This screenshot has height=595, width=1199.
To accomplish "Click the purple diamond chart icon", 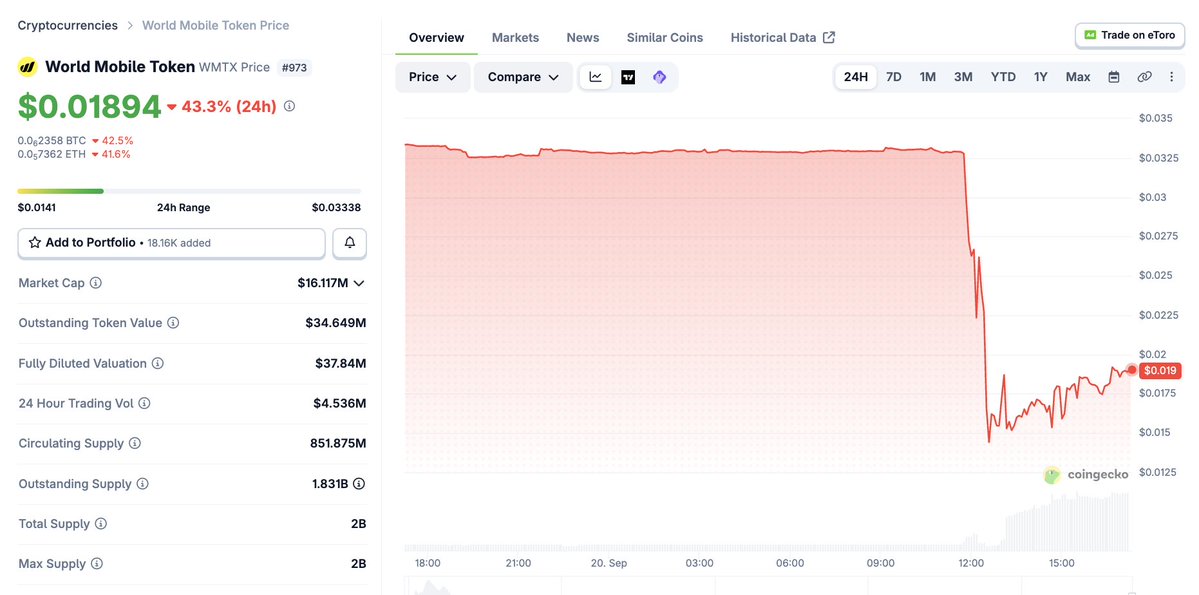I will [660, 77].
